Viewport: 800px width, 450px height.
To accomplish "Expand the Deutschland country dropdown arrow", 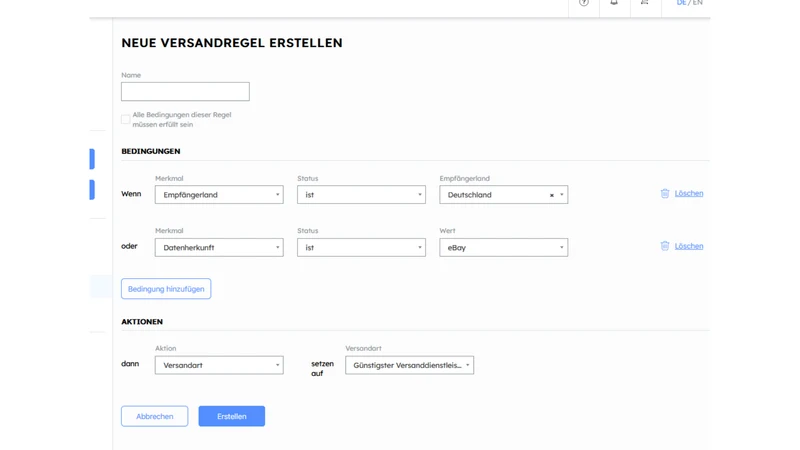I will 562,194.
